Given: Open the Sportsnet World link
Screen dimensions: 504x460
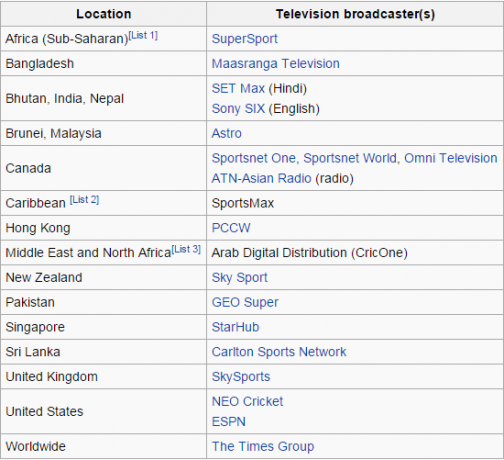Looking at the screenshot, I should click(x=349, y=158).
